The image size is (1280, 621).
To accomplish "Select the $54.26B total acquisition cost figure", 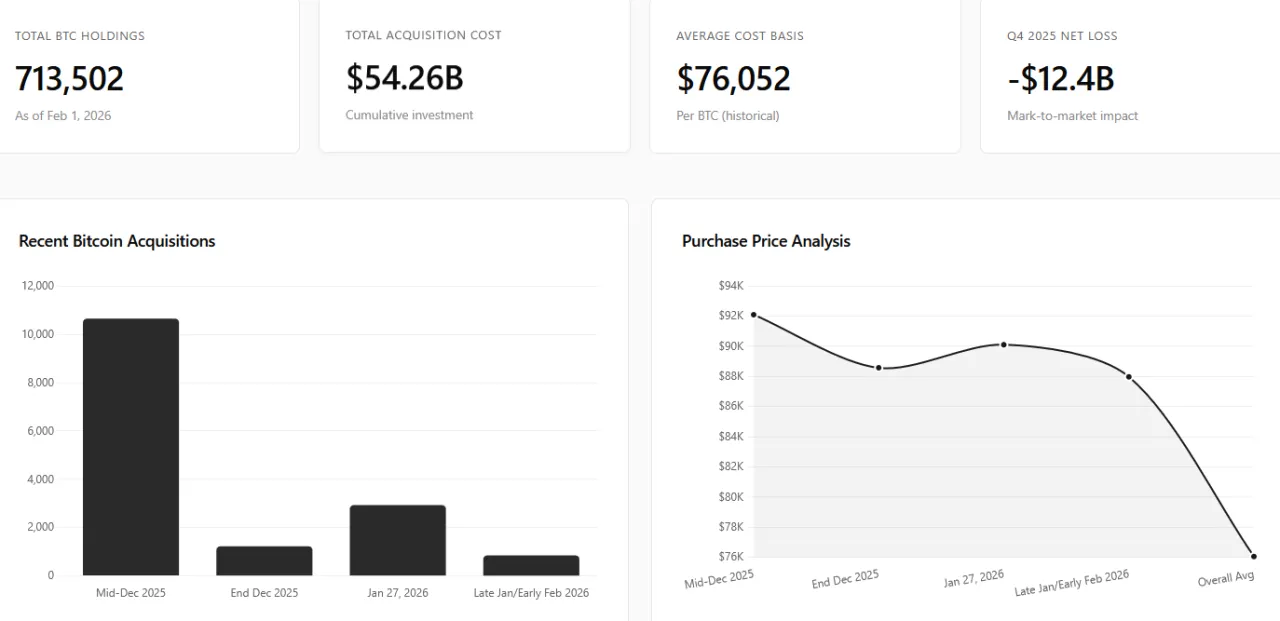I will [404, 78].
